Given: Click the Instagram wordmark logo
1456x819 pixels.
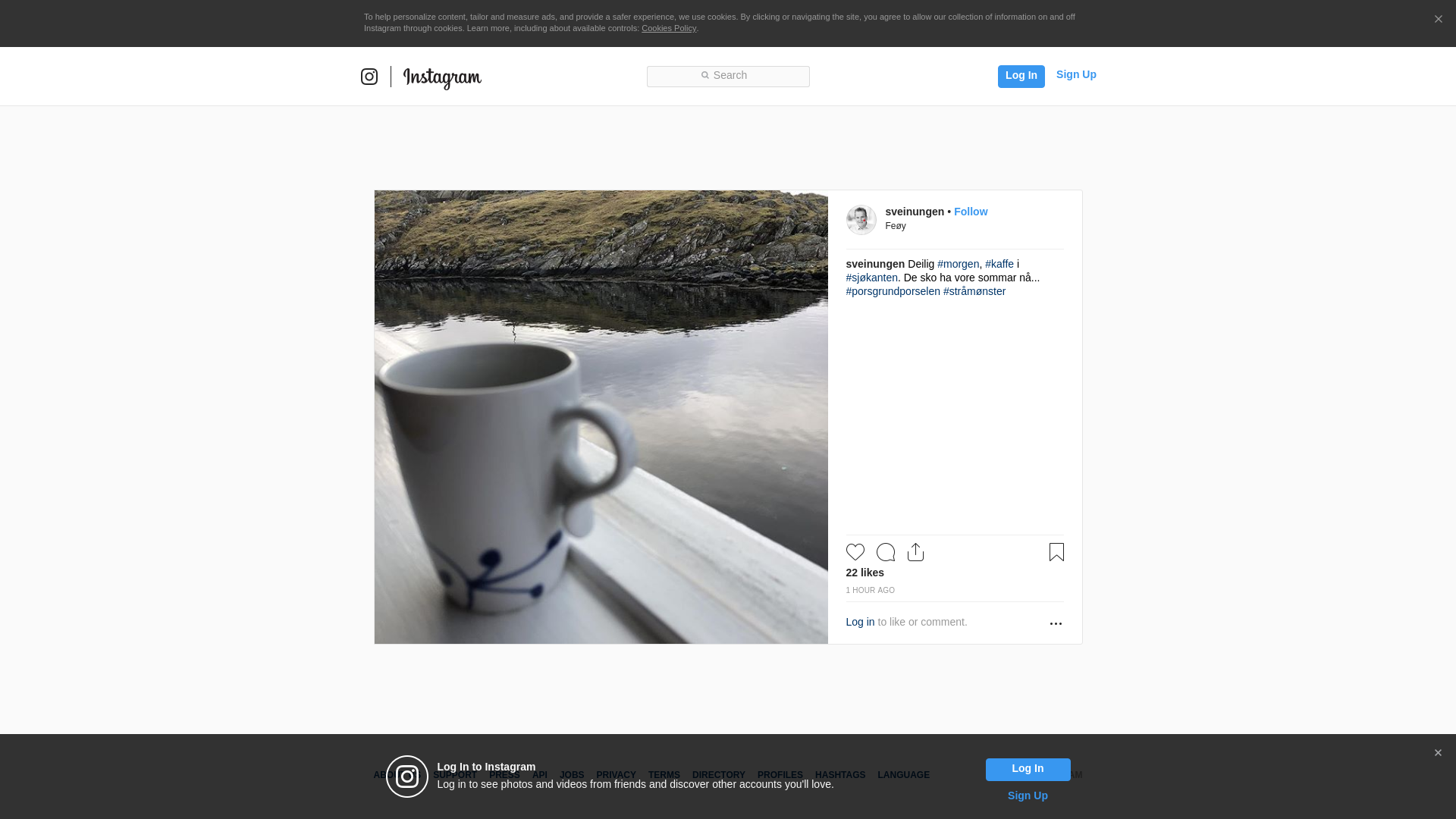Looking at the screenshot, I should (442, 77).
